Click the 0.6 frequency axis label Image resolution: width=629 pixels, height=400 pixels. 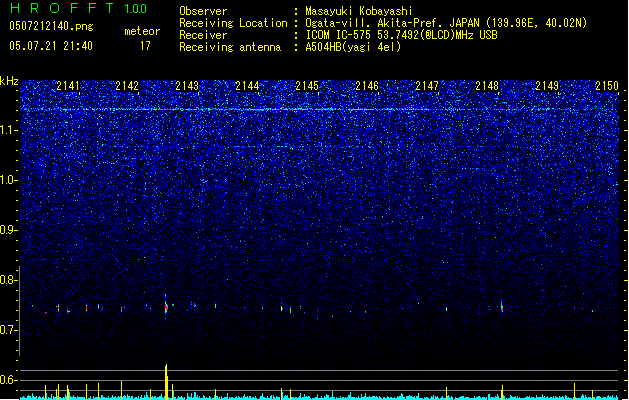(9, 380)
